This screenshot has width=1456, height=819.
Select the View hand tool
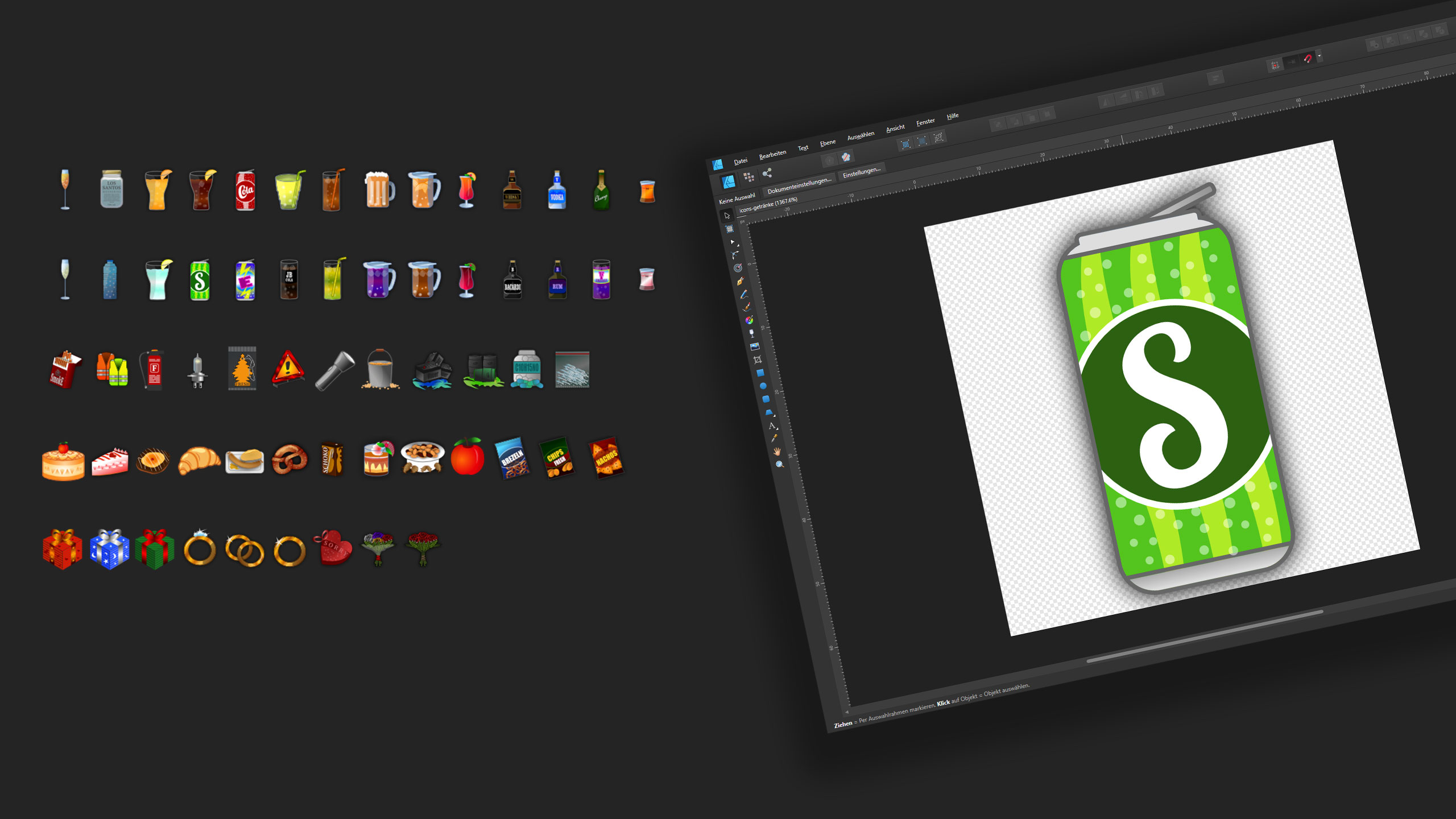coord(777,451)
